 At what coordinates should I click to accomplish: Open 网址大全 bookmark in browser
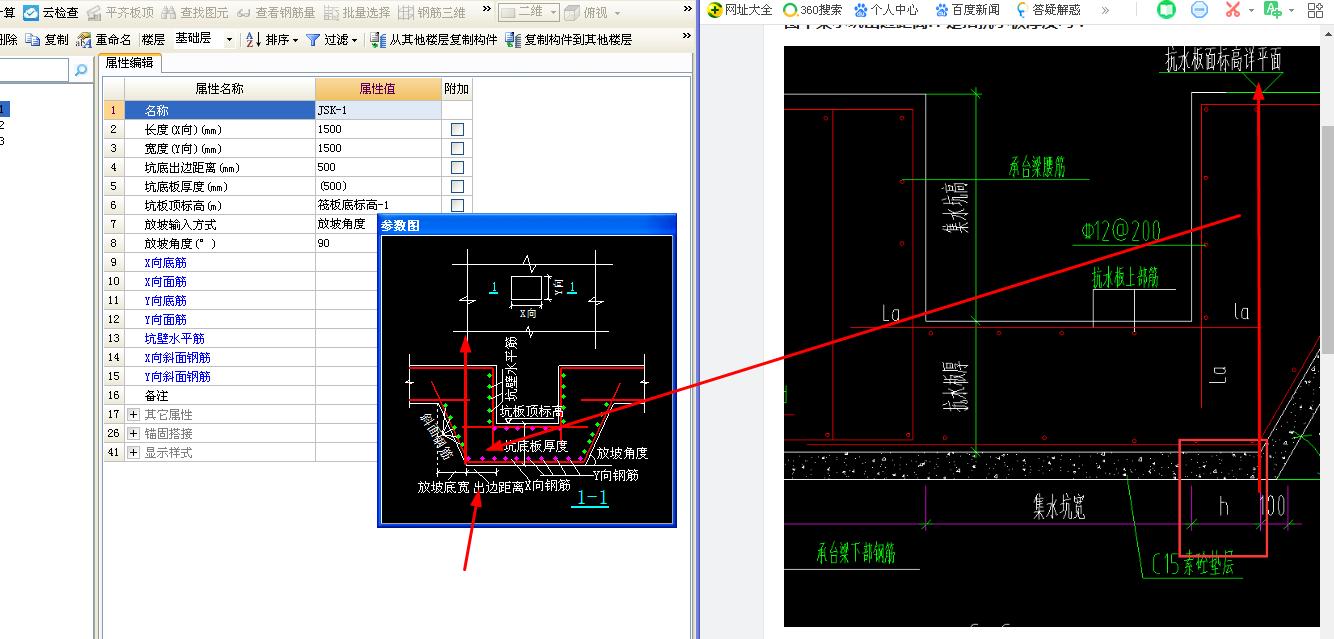(x=740, y=10)
